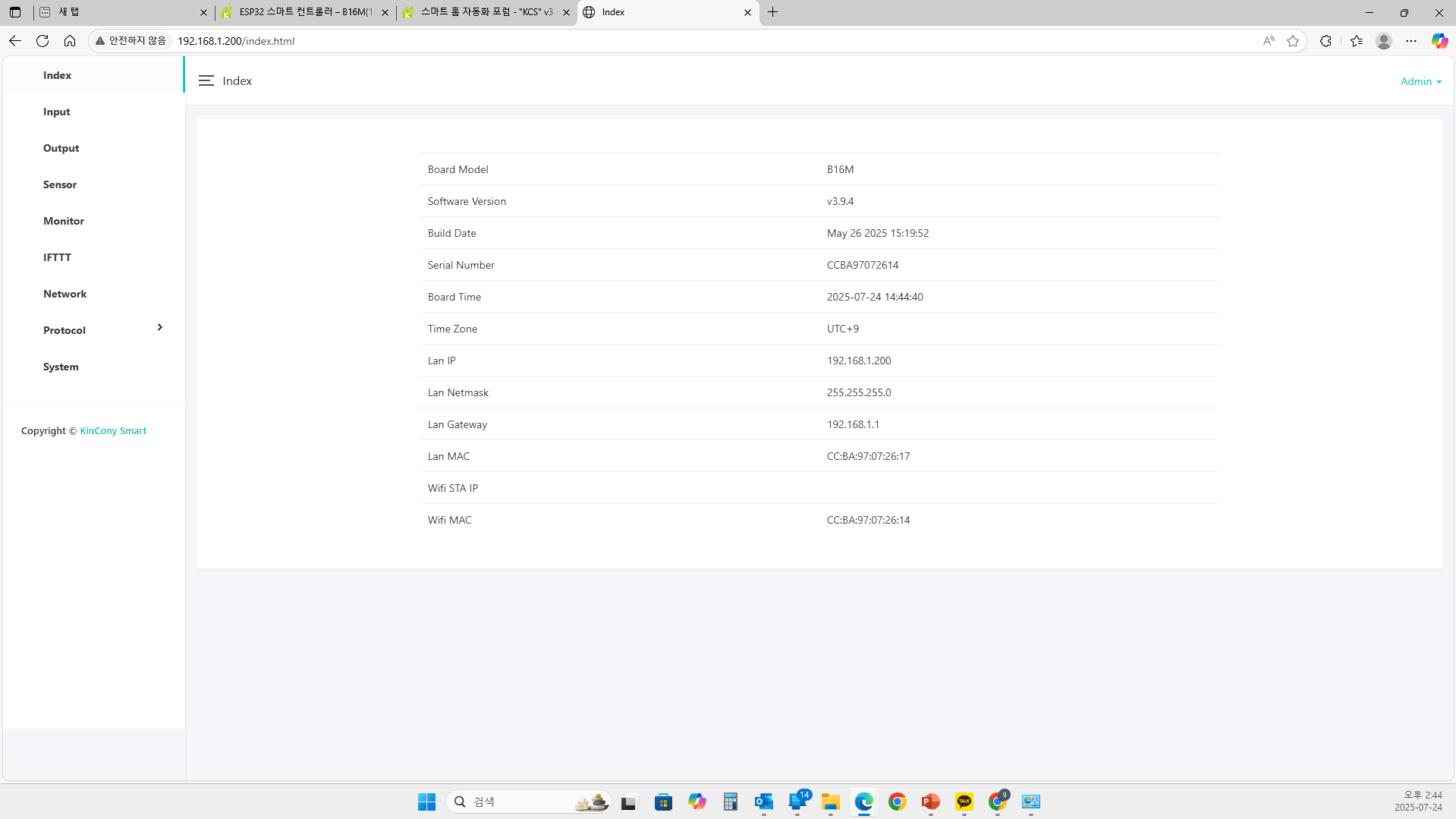
Task: Open the Copilot icon in toolbar
Action: pos(1439,41)
